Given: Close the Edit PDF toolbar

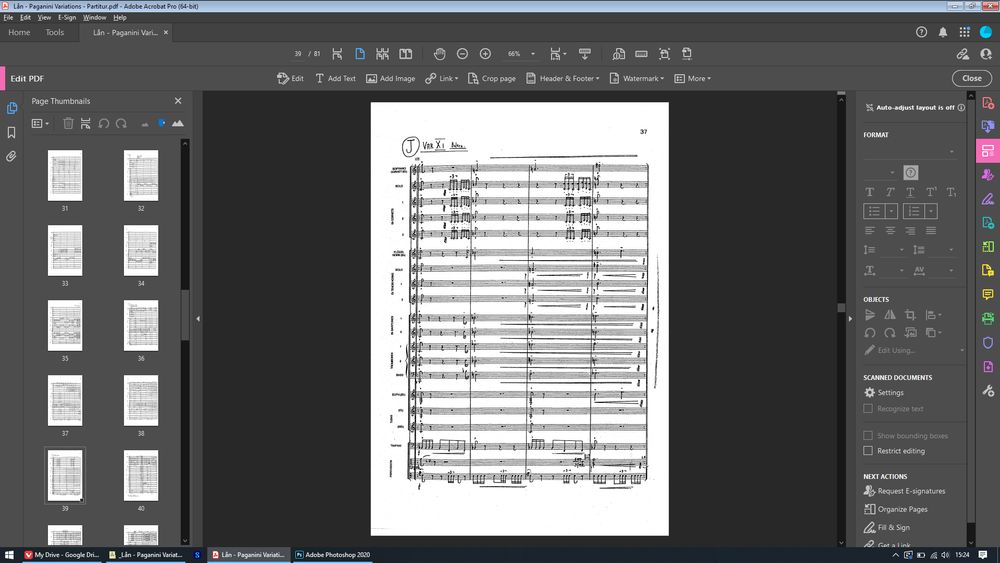Looking at the screenshot, I should click(x=971, y=78).
